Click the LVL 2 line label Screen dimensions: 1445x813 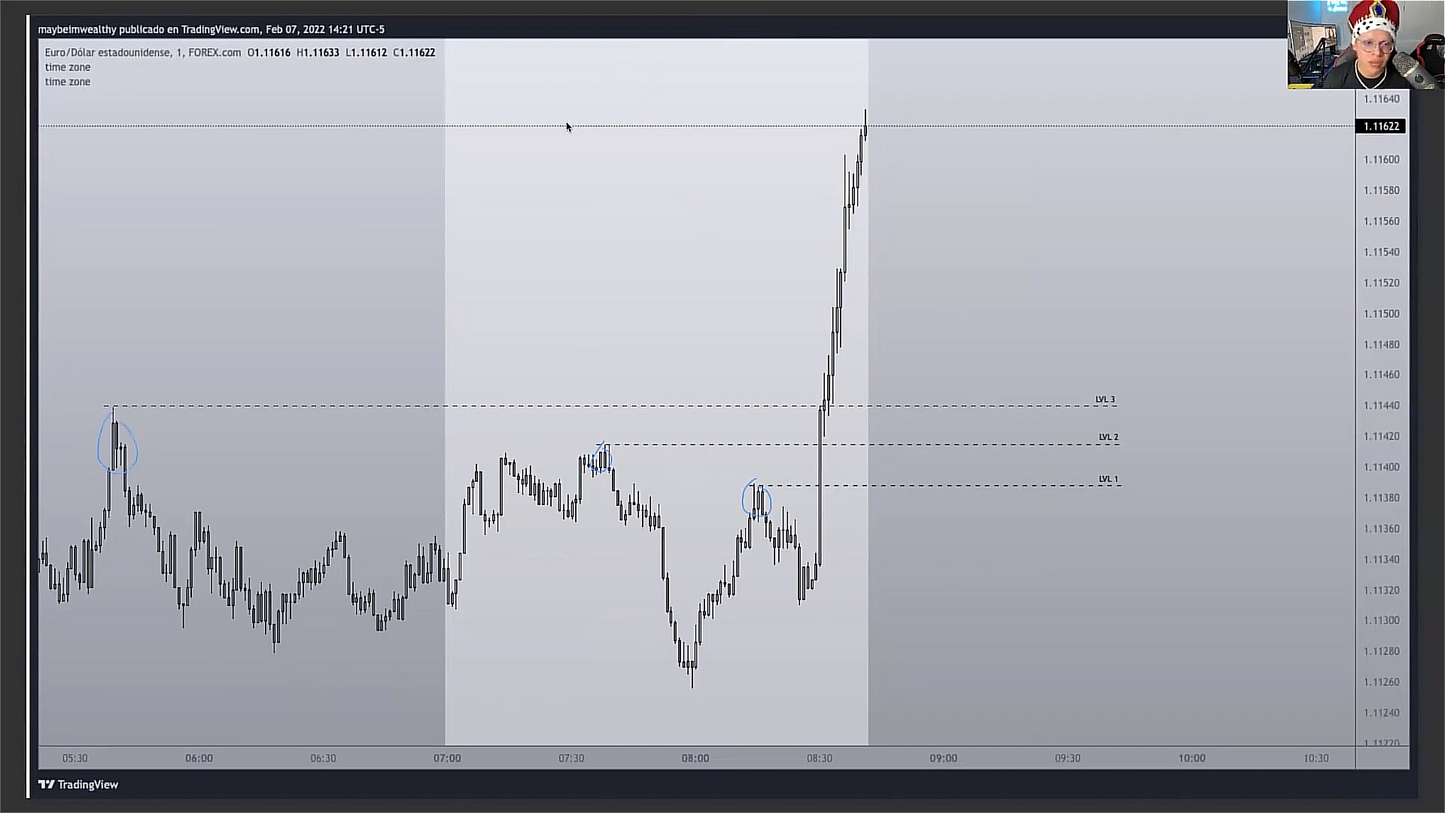pyautogui.click(x=1108, y=438)
